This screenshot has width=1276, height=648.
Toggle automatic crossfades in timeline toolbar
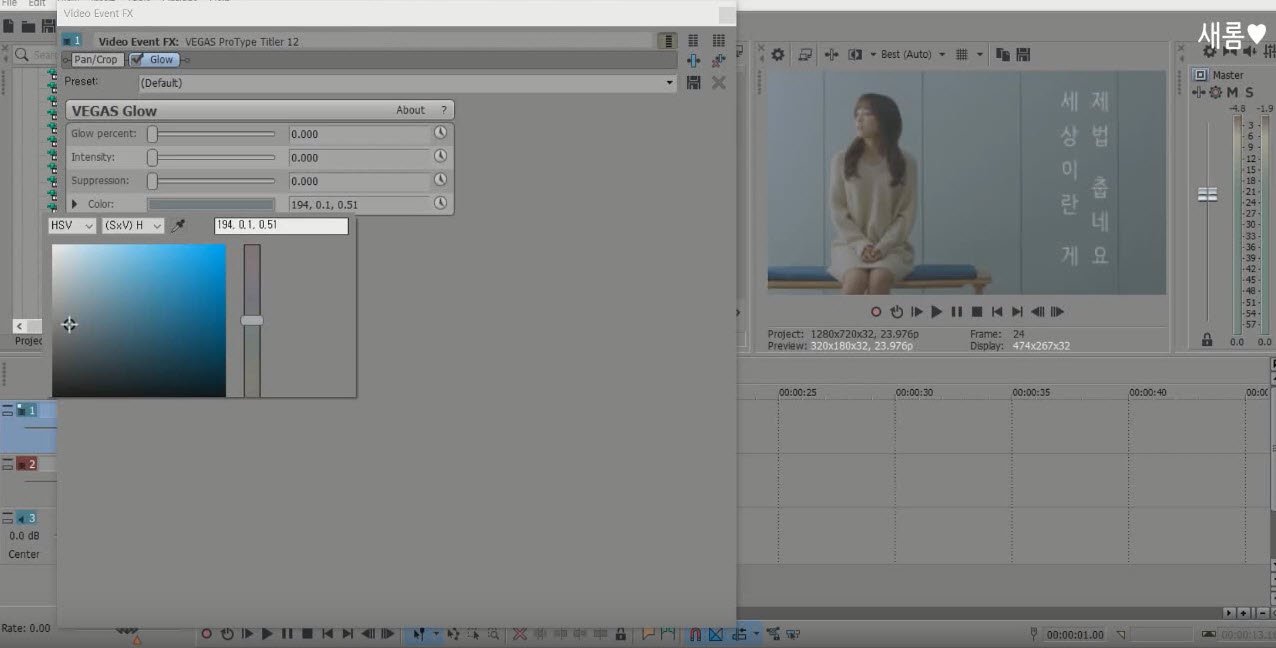[716, 634]
